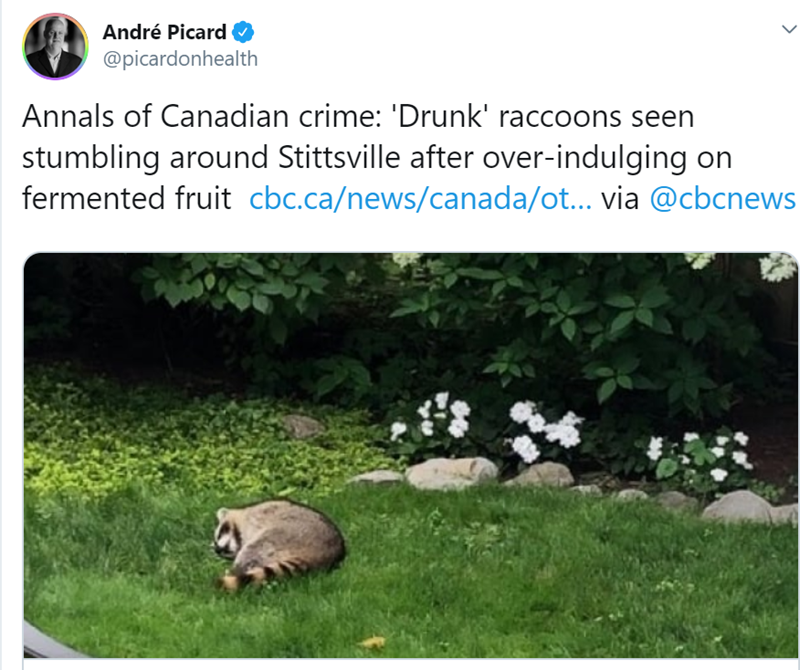Click the large gray rock beside flowers

(450, 472)
